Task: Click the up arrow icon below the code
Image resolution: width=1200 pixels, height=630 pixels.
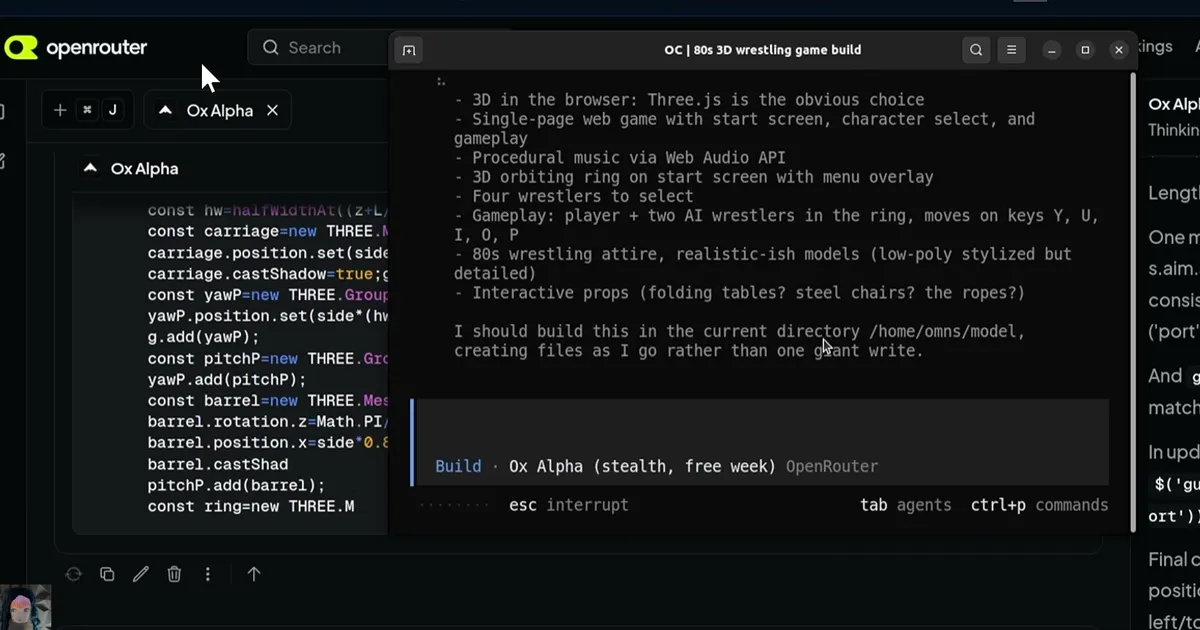Action: (x=254, y=574)
